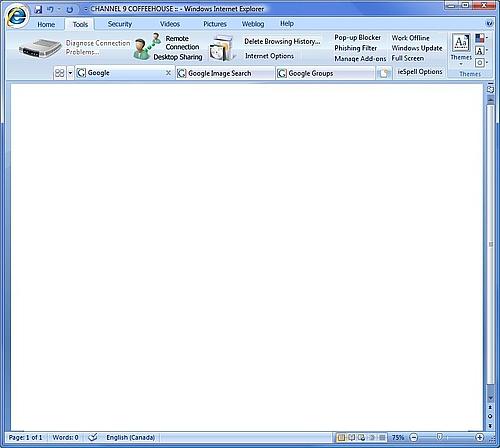The height and width of the screenshot is (448, 500).
Task: Open the Home ribbon tab
Action: click(x=46, y=24)
